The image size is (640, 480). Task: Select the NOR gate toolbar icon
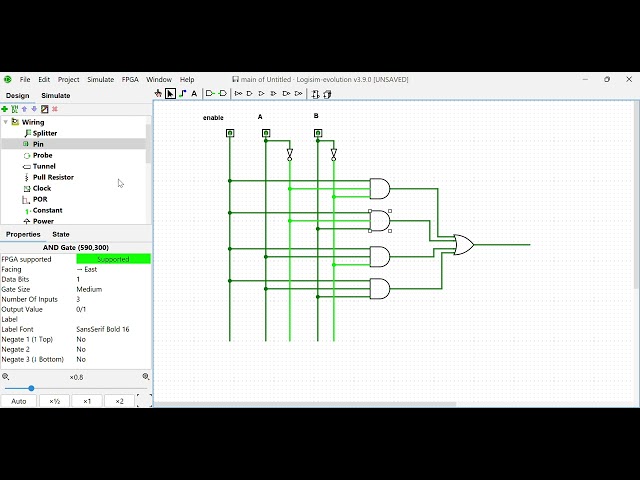[298, 94]
